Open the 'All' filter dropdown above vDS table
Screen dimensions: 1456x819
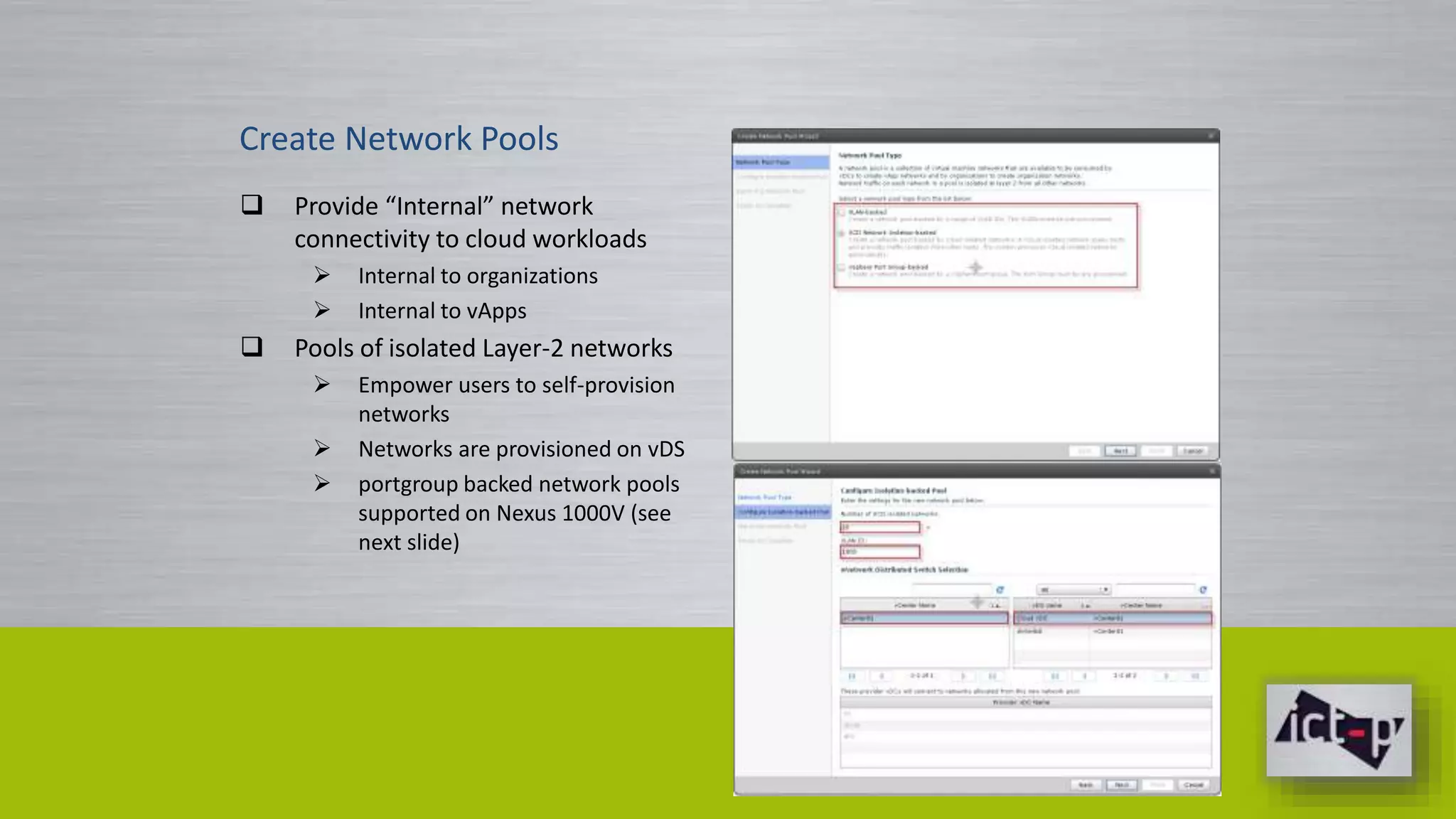(x=1073, y=590)
